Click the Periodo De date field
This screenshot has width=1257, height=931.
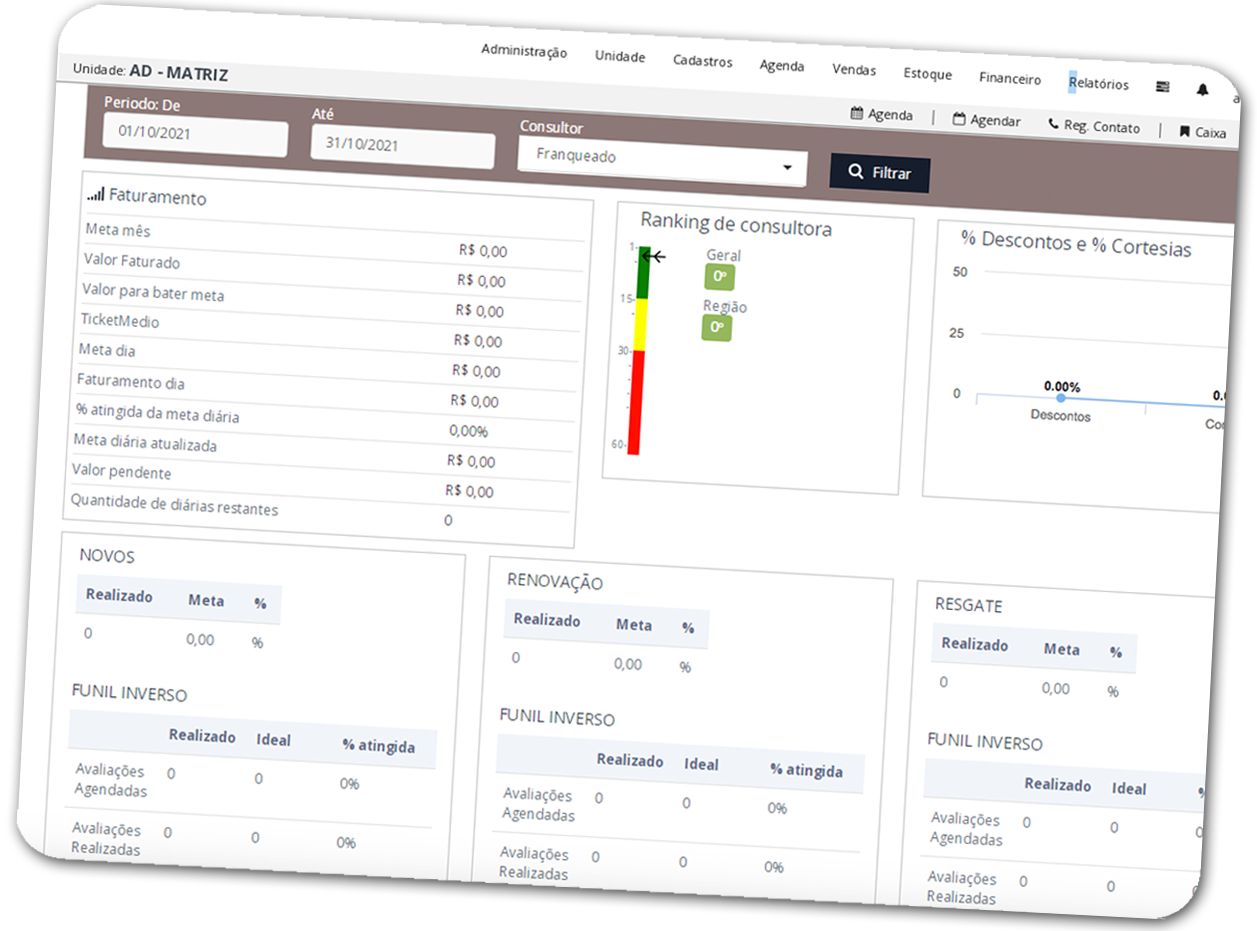(195, 136)
